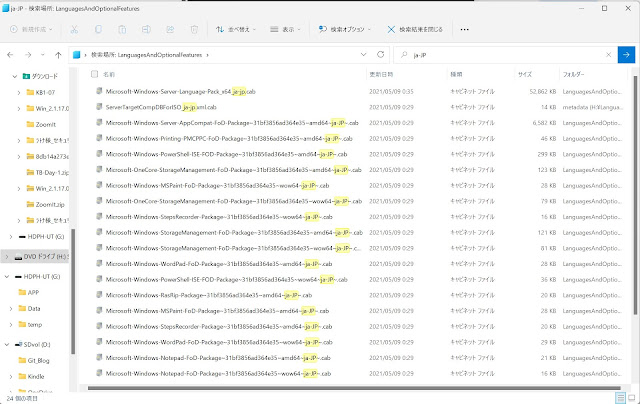Sort by Size (サイズ) column header

525,74
